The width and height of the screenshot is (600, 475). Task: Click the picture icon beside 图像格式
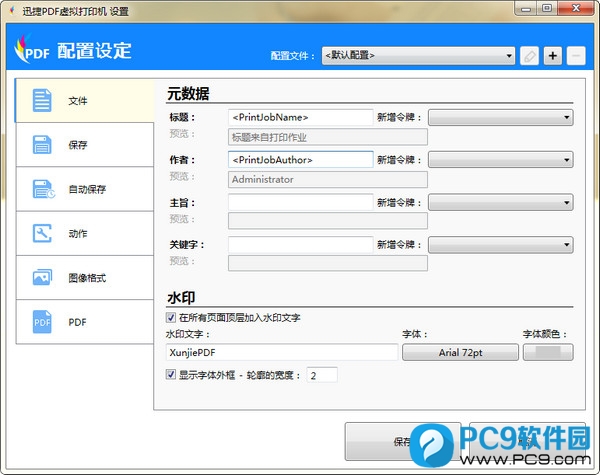pos(42,277)
